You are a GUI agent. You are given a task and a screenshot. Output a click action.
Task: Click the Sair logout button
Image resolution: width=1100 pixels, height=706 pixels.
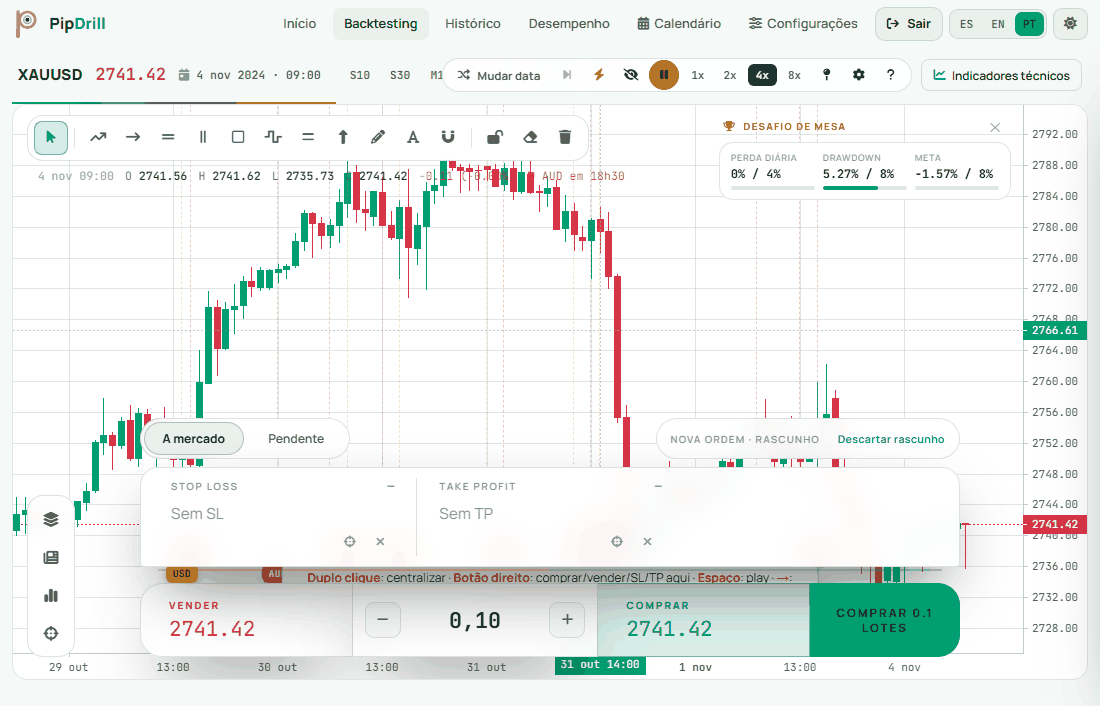(908, 24)
